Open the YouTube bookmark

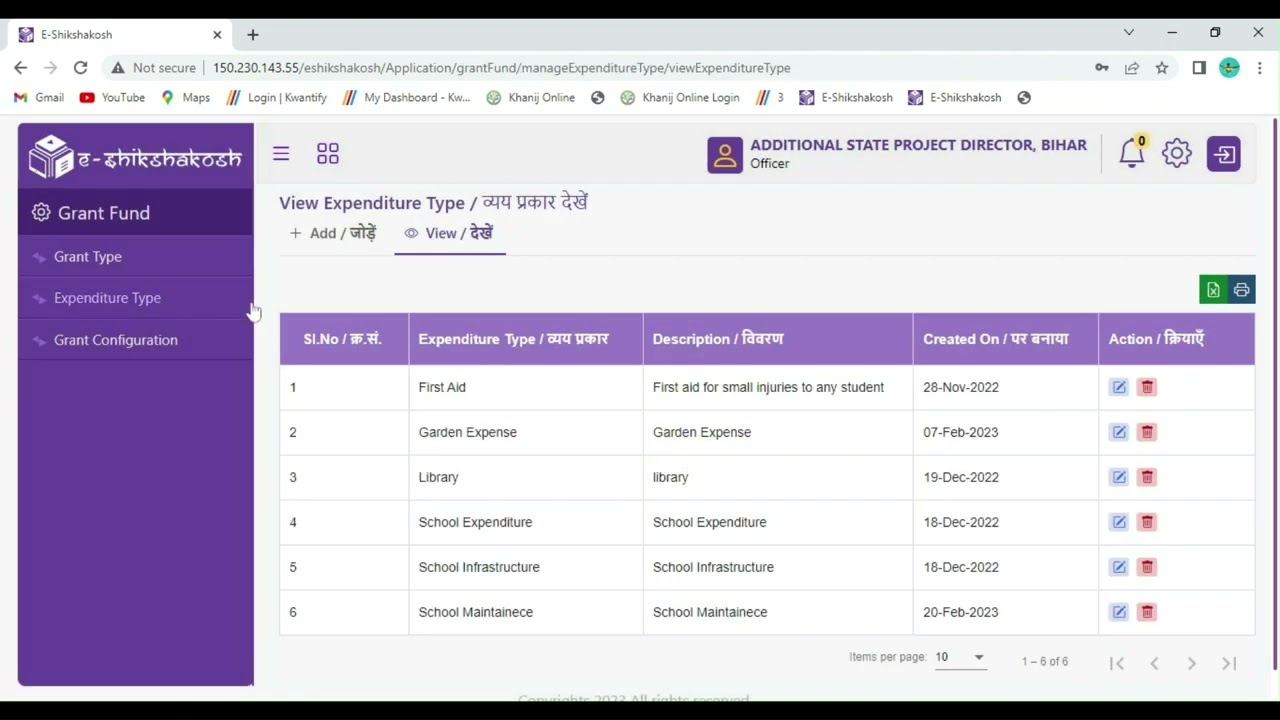coord(112,97)
